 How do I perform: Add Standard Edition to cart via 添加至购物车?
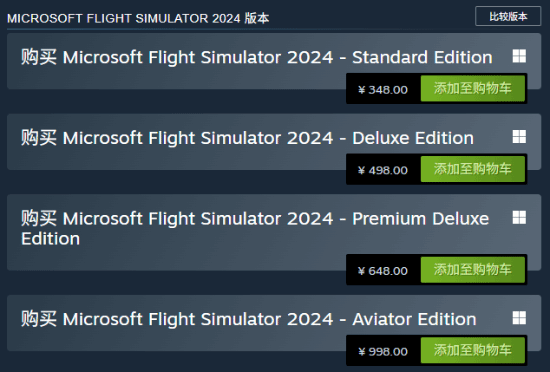point(472,88)
